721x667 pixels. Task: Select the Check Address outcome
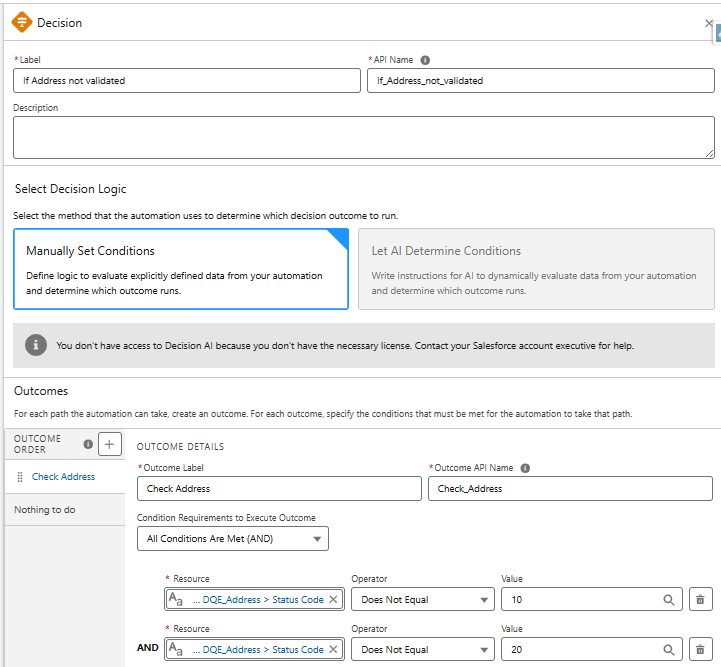coord(63,477)
